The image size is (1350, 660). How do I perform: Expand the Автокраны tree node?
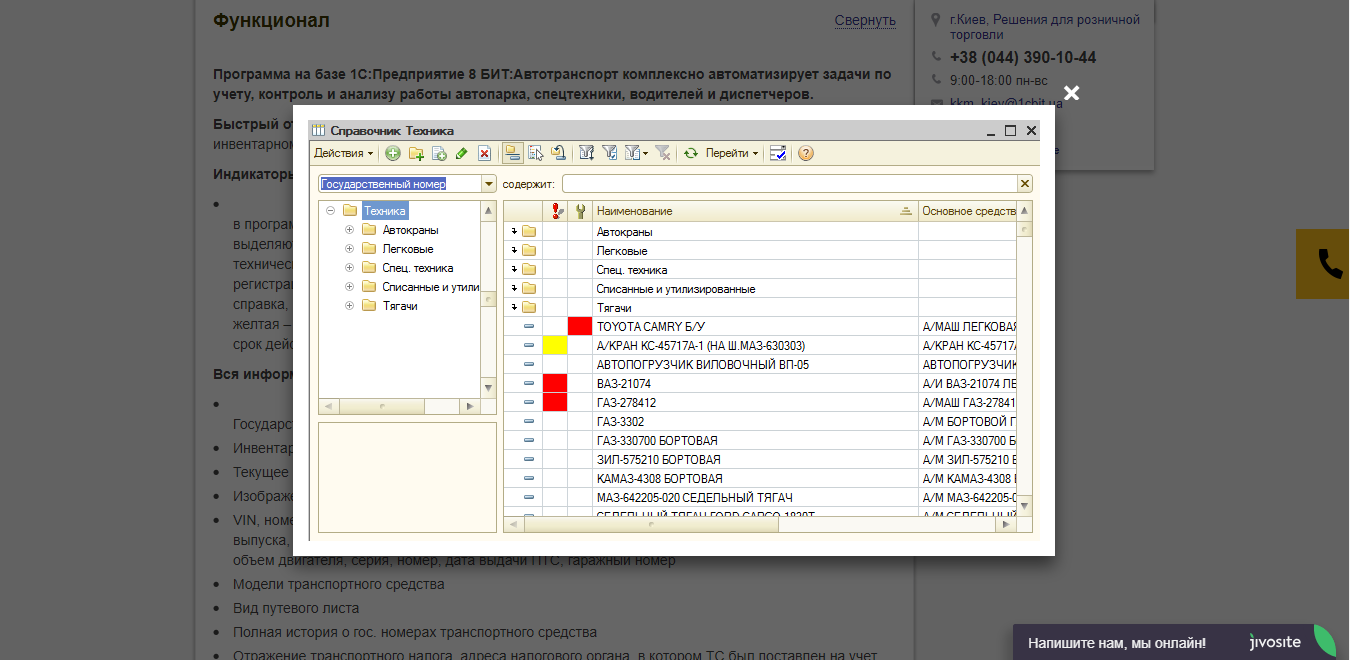[349, 230]
